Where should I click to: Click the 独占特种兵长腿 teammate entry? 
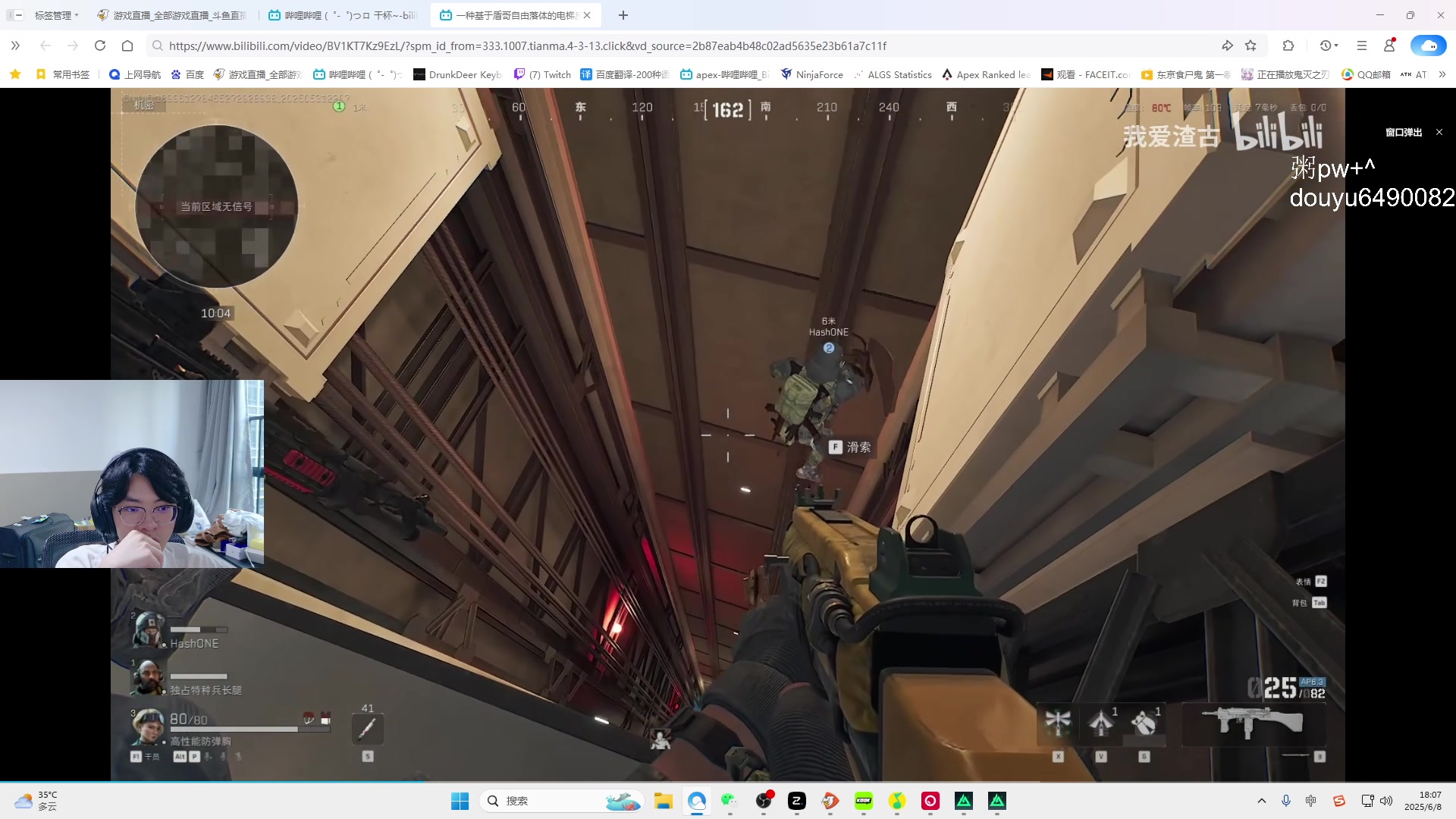187,679
